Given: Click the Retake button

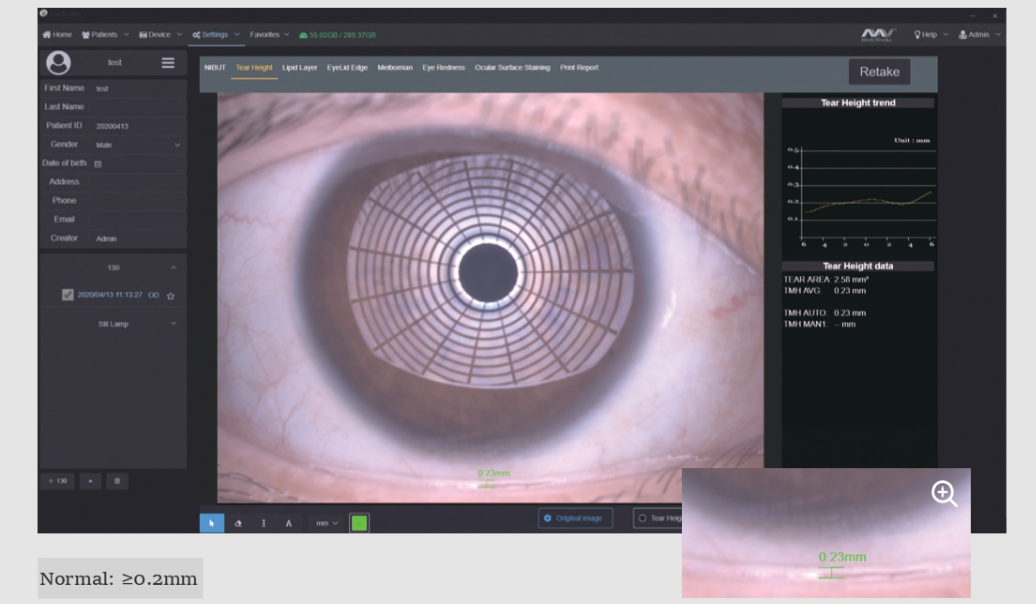Looking at the screenshot, I should coord(879,72).
